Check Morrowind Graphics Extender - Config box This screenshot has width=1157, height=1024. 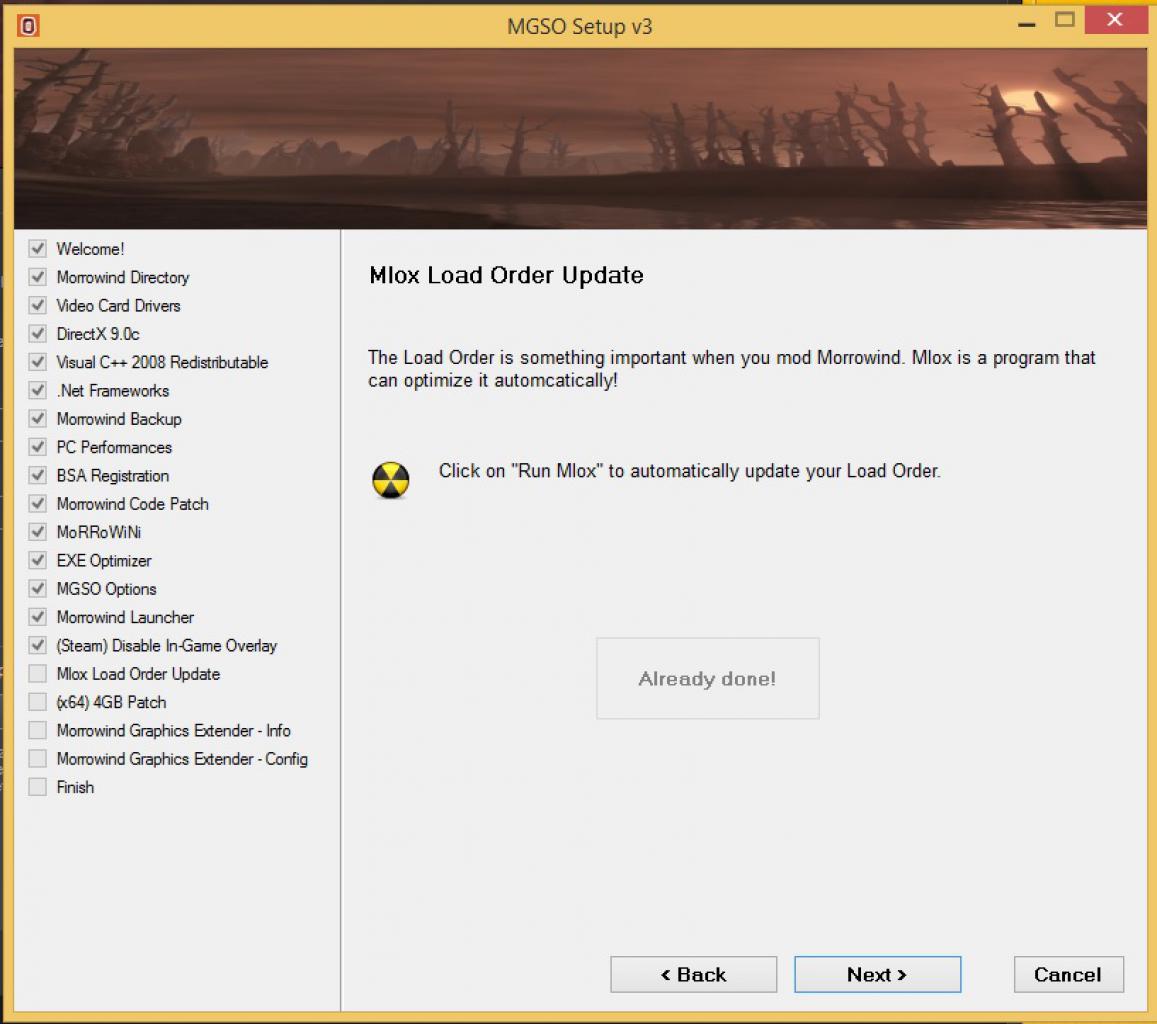pyautogui.click(x=38, y=758)
